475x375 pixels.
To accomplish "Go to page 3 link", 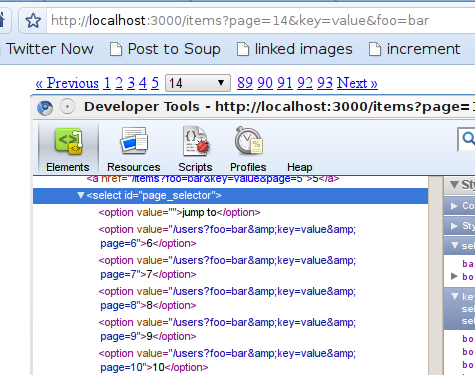I will click(x=131, y=83).
